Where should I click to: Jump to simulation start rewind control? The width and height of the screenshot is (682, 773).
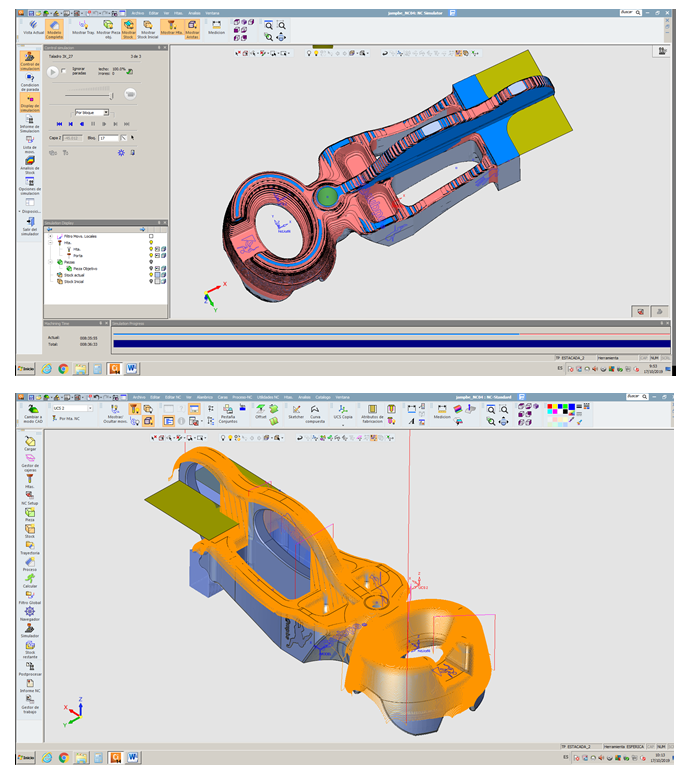click(x=59, y=124)
